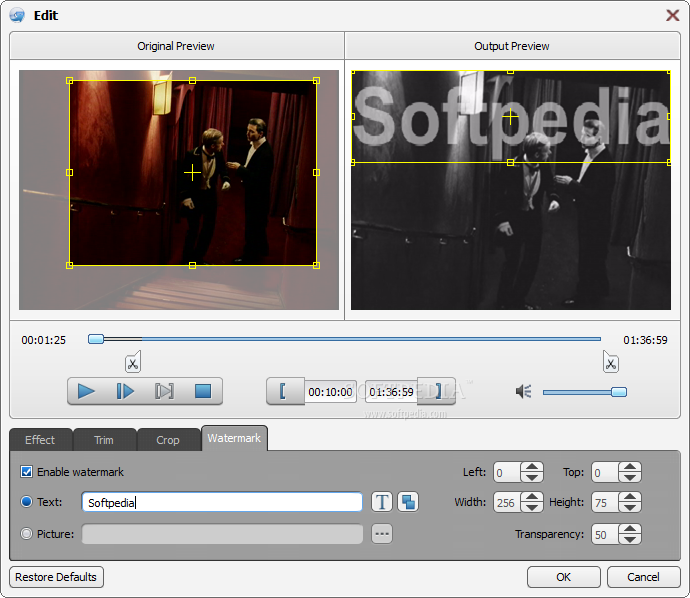690x598 pixels.
Task: Open the watermark text color button
Action: pos(408,502)
